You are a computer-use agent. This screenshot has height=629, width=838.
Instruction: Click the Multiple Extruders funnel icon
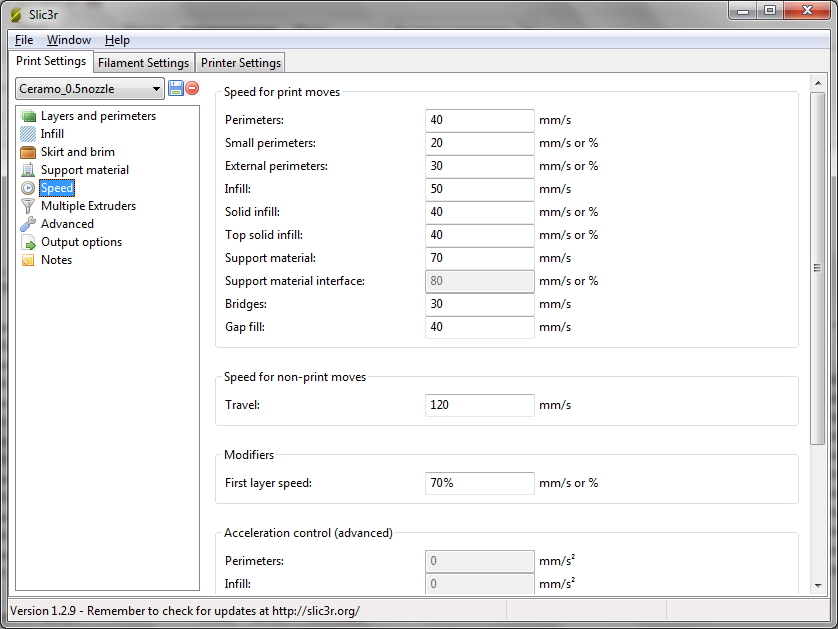(28, 206)
